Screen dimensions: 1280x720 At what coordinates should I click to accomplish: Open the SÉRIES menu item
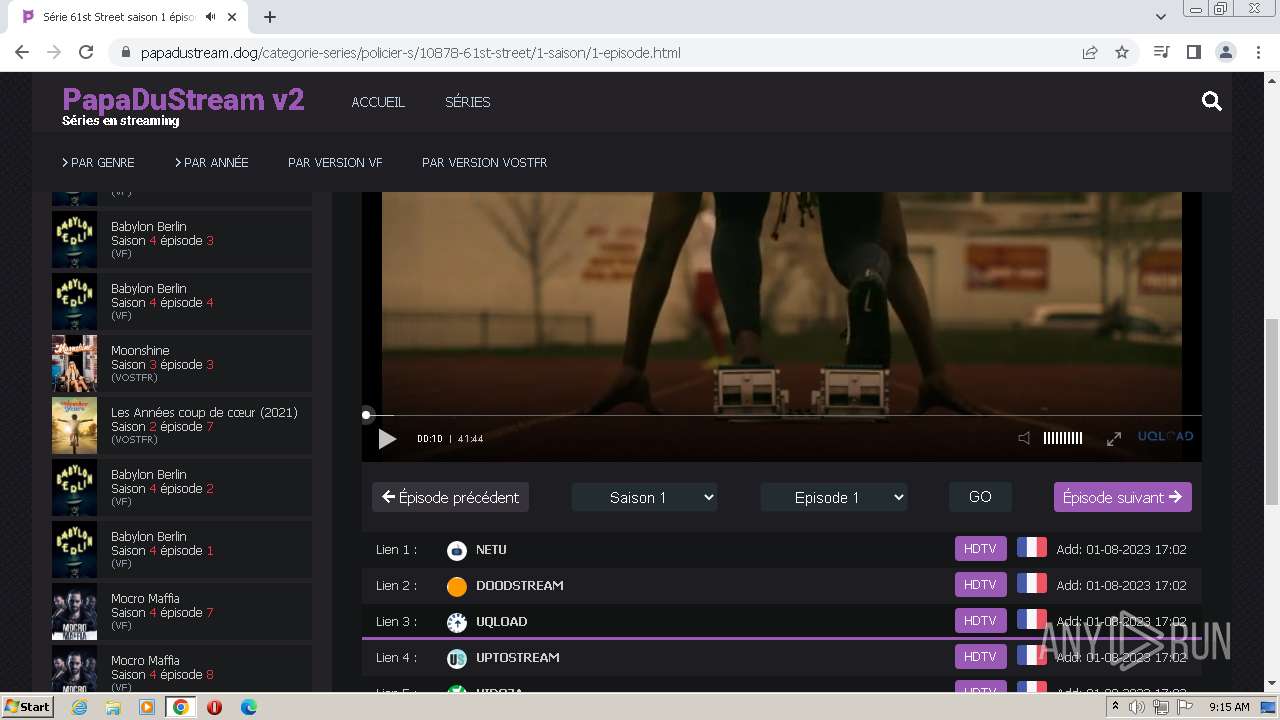coord(468,102)
